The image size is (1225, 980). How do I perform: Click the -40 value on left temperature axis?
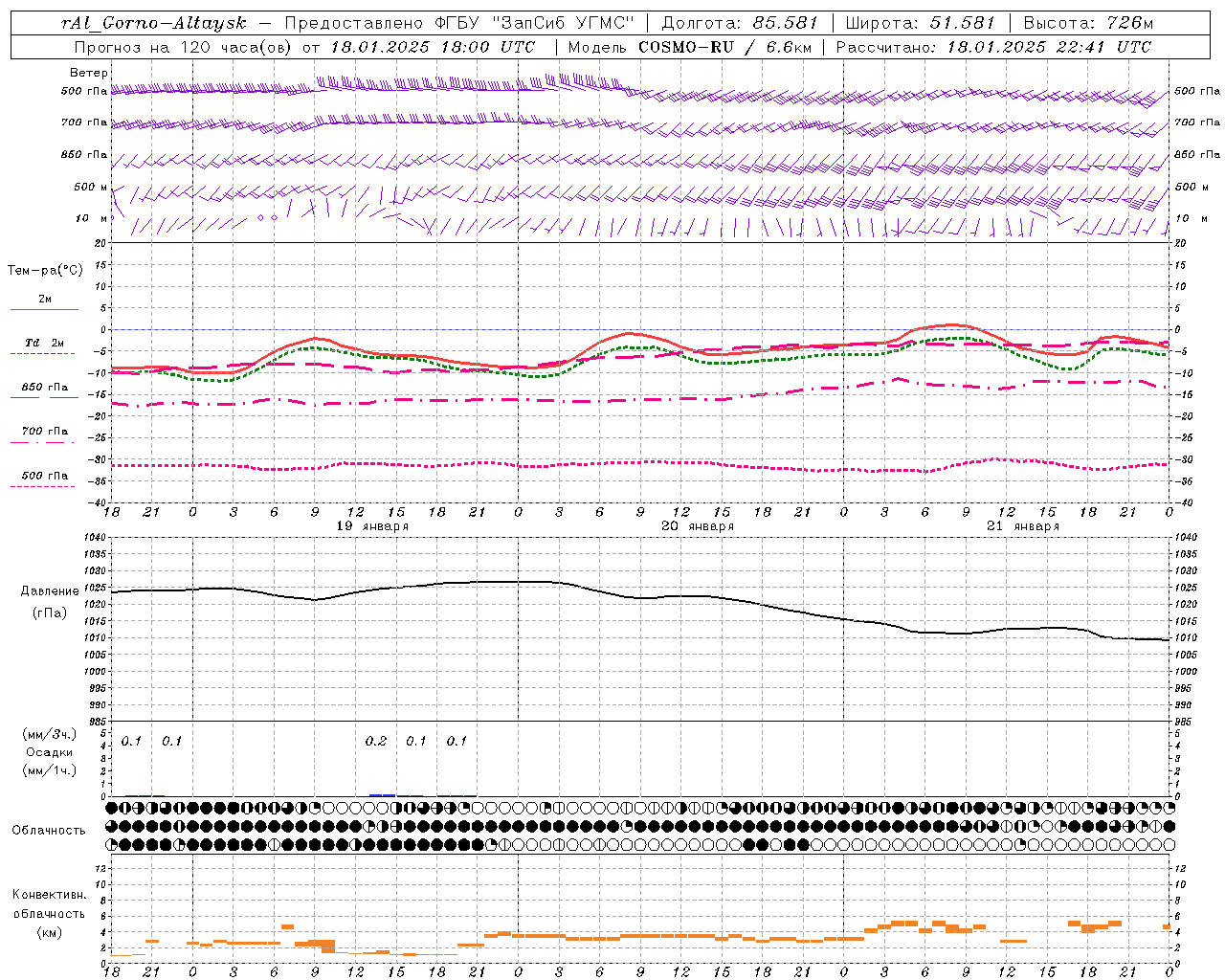[x=99, y=502]
